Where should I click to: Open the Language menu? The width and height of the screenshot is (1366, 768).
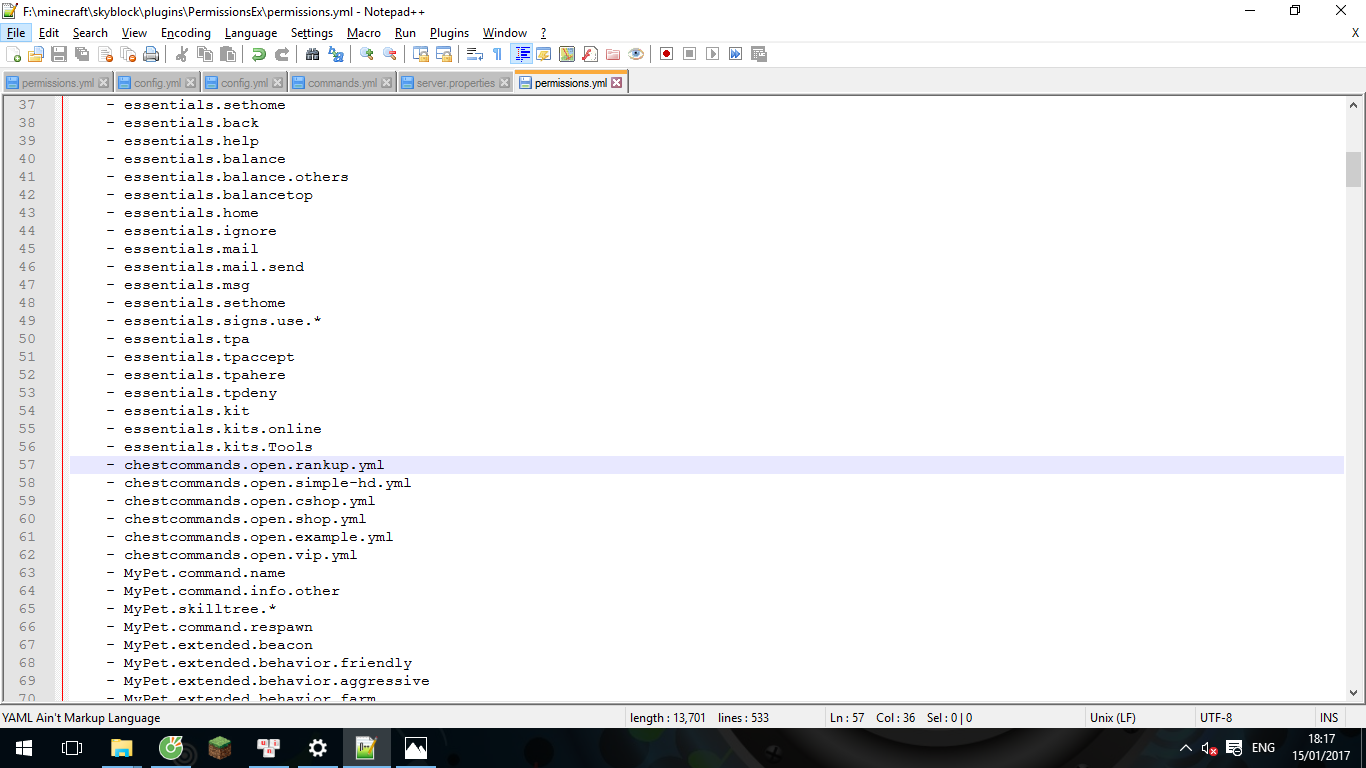pyautogui.click(x=250, y=33)
